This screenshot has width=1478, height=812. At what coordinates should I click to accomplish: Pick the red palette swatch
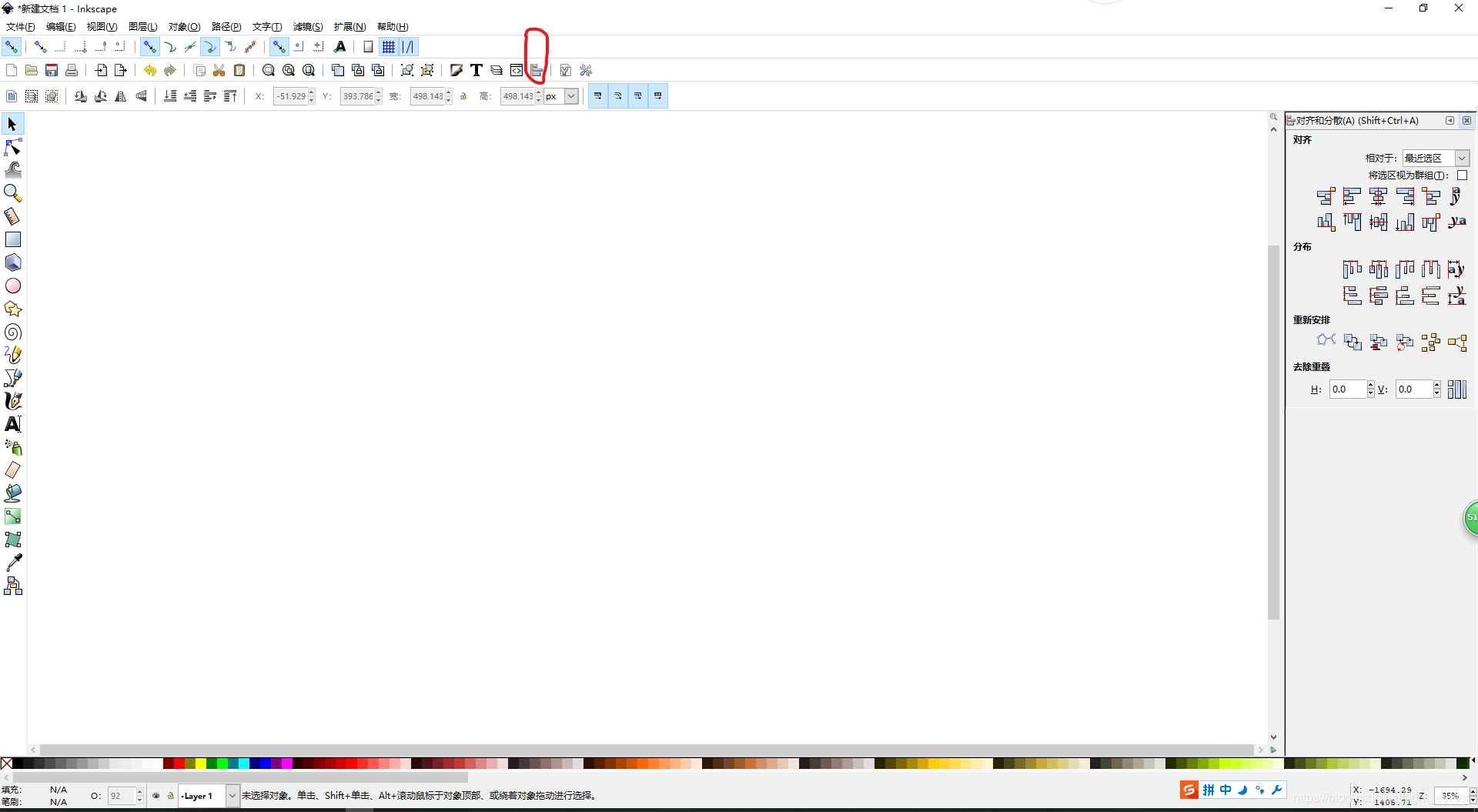(179, 764)
